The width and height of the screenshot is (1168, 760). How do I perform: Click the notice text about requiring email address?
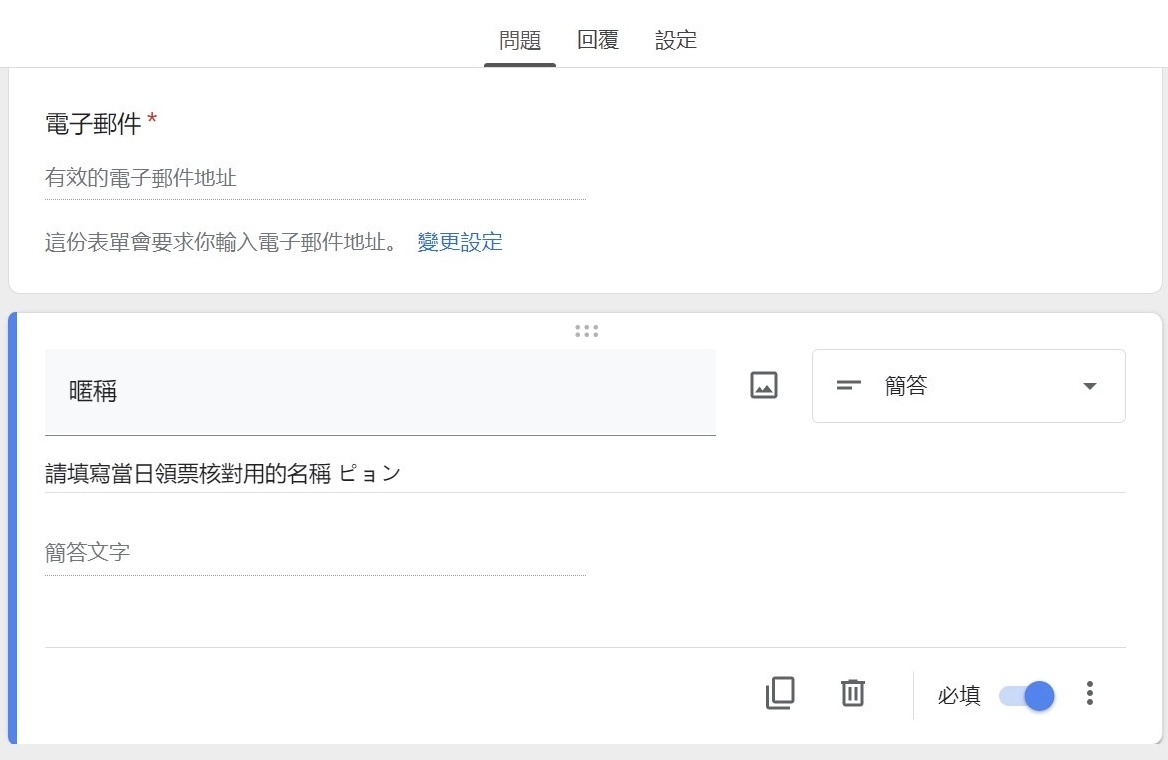(221, 242)
